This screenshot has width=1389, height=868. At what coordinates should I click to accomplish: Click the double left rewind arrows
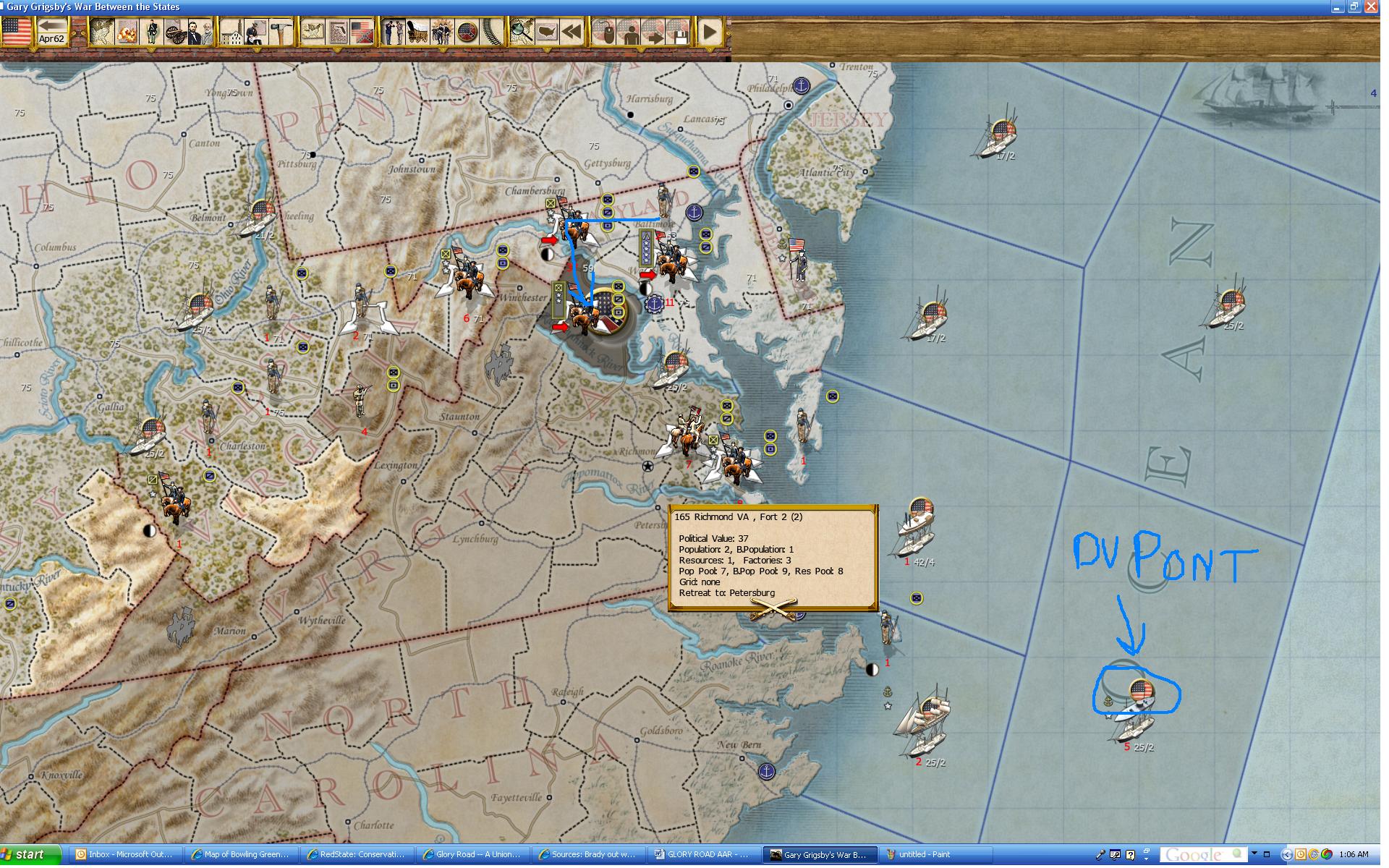[x=571, y=32]
